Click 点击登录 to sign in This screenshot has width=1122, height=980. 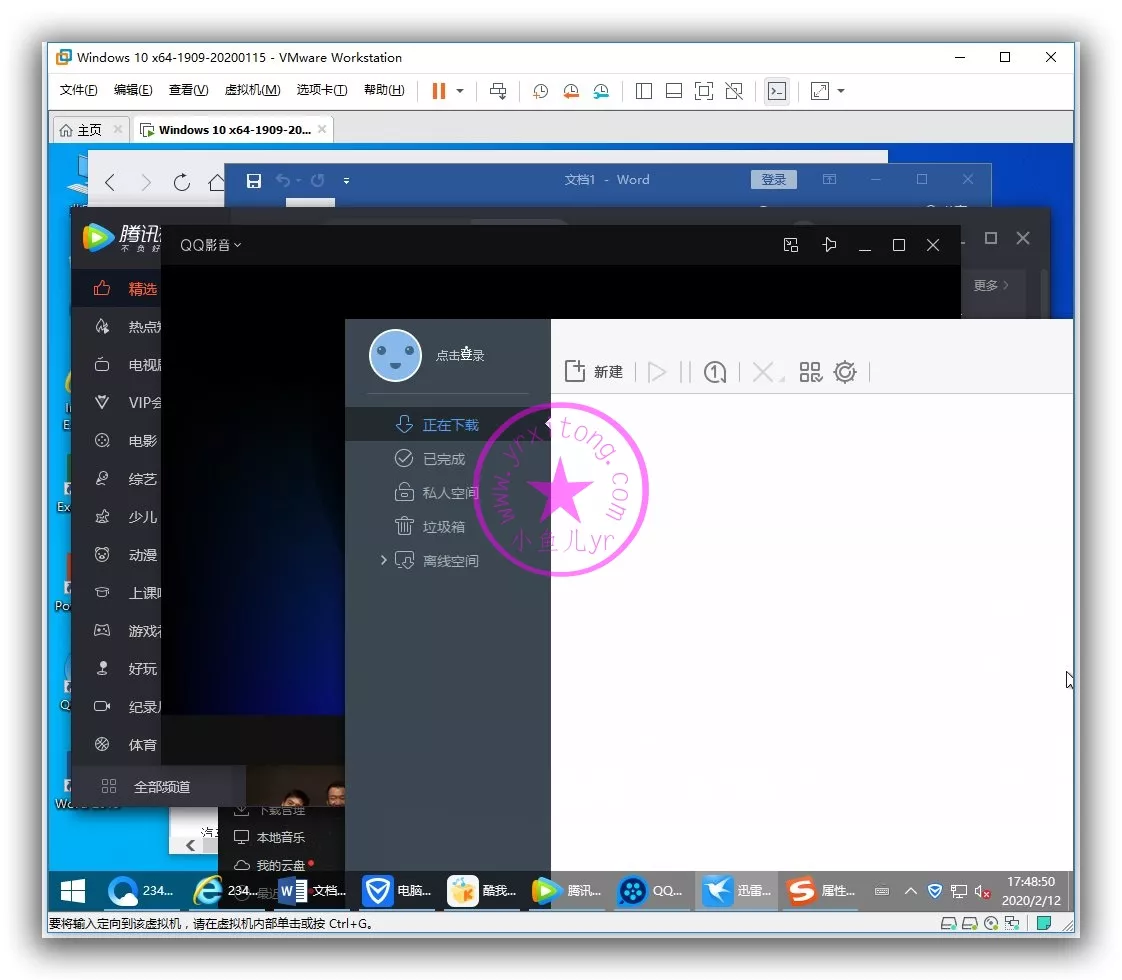pyautogui.click(x=460, y=355)
